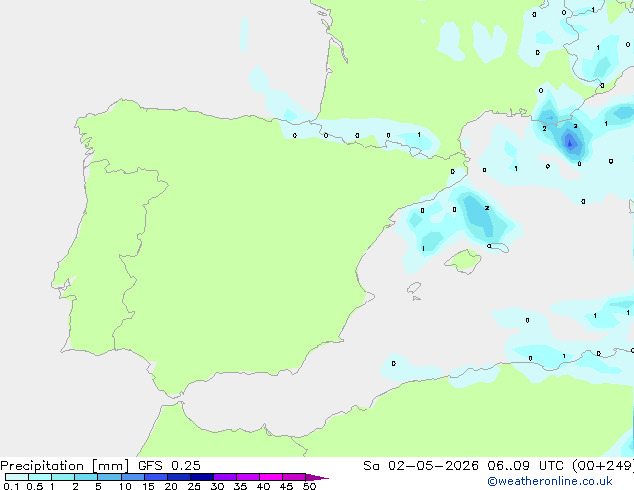Click the 20–25 mm legend color swatch
The image size is (634, 490).
(x=179, y=477)
